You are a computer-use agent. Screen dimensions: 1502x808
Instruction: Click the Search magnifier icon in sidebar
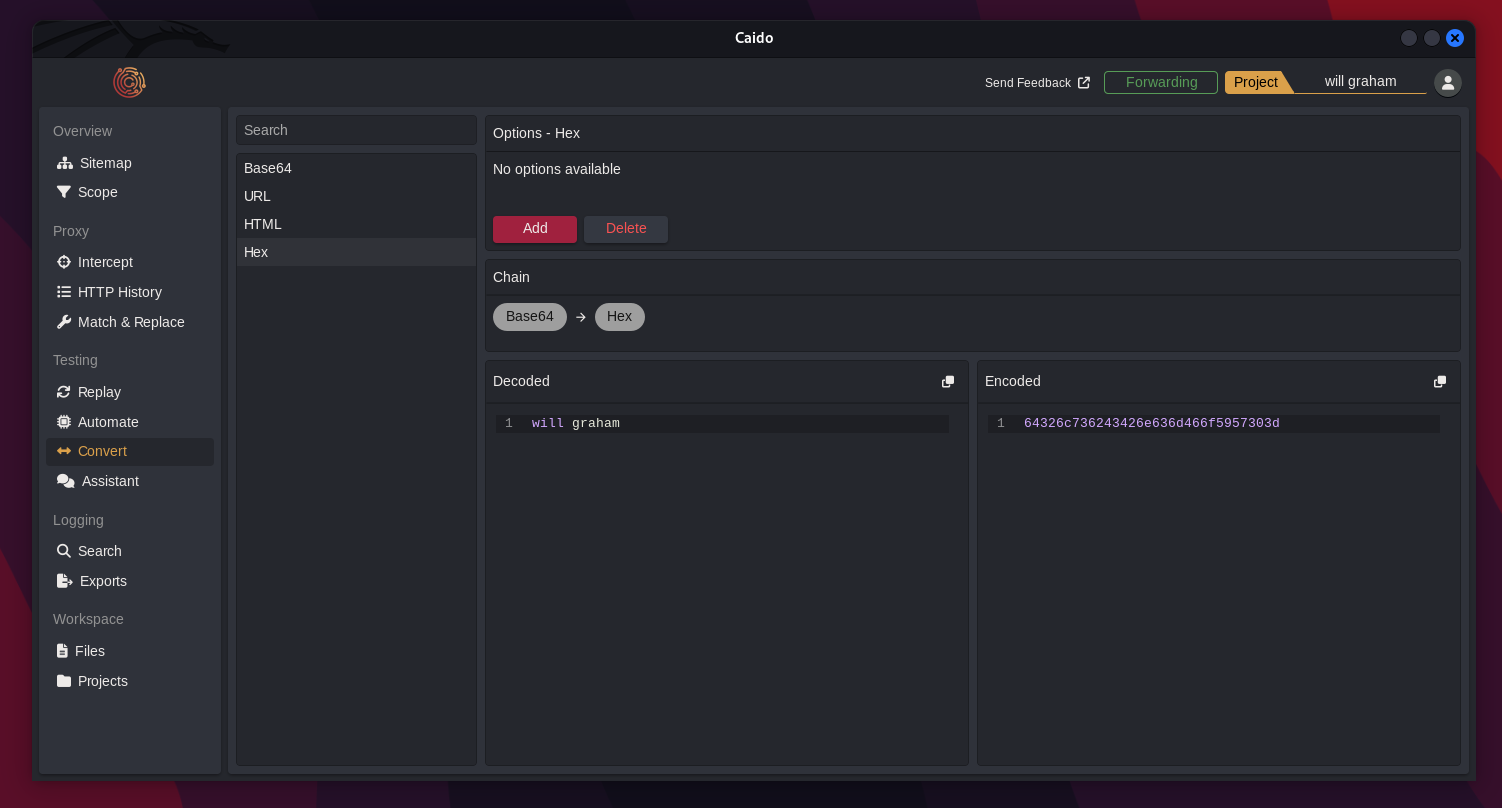click(x=64, y=551)
